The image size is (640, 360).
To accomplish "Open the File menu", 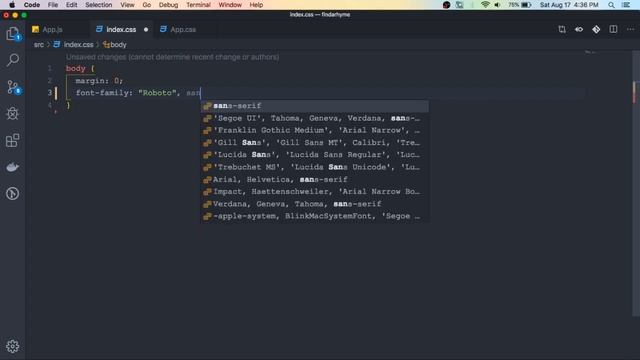I will [x=53, y=5].
